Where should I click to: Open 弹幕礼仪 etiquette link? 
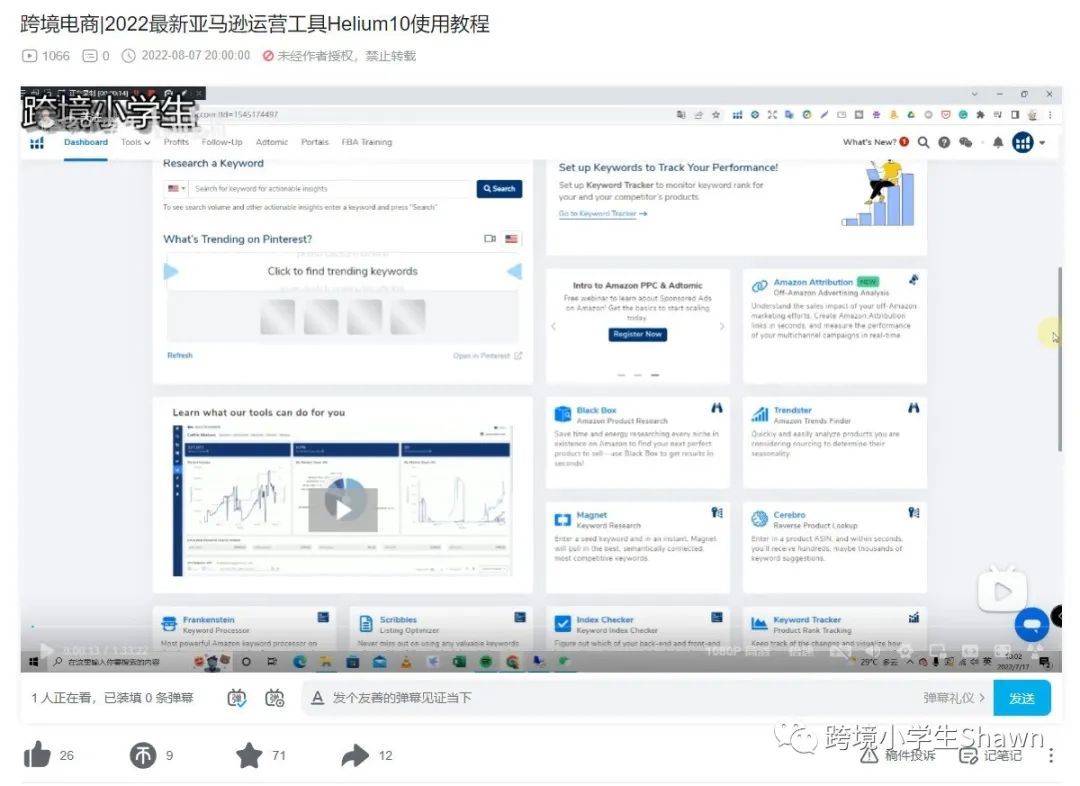tap(954, 698)
